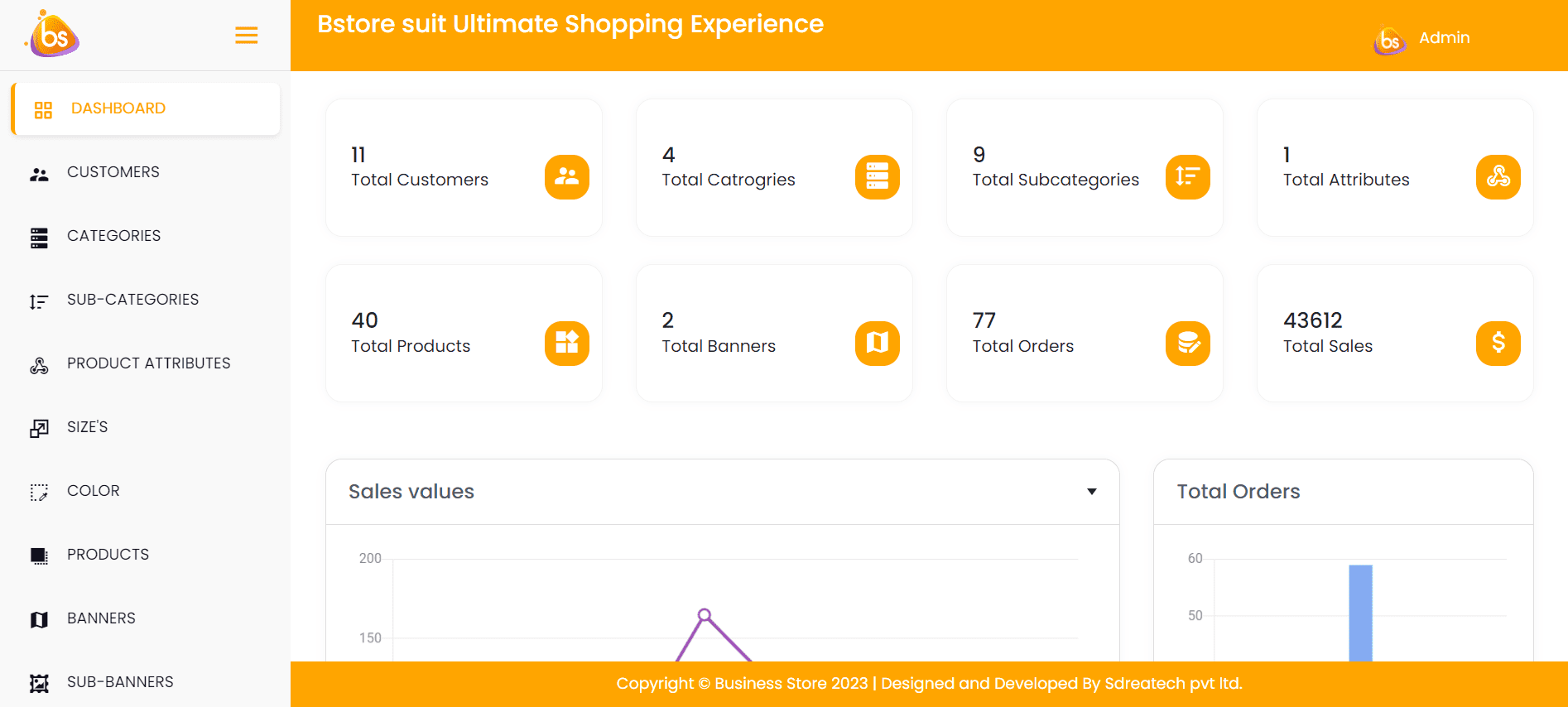Click the Total Products label
Screen dimensions: 1568x707
pyautogui.click(x=411, y=346)
